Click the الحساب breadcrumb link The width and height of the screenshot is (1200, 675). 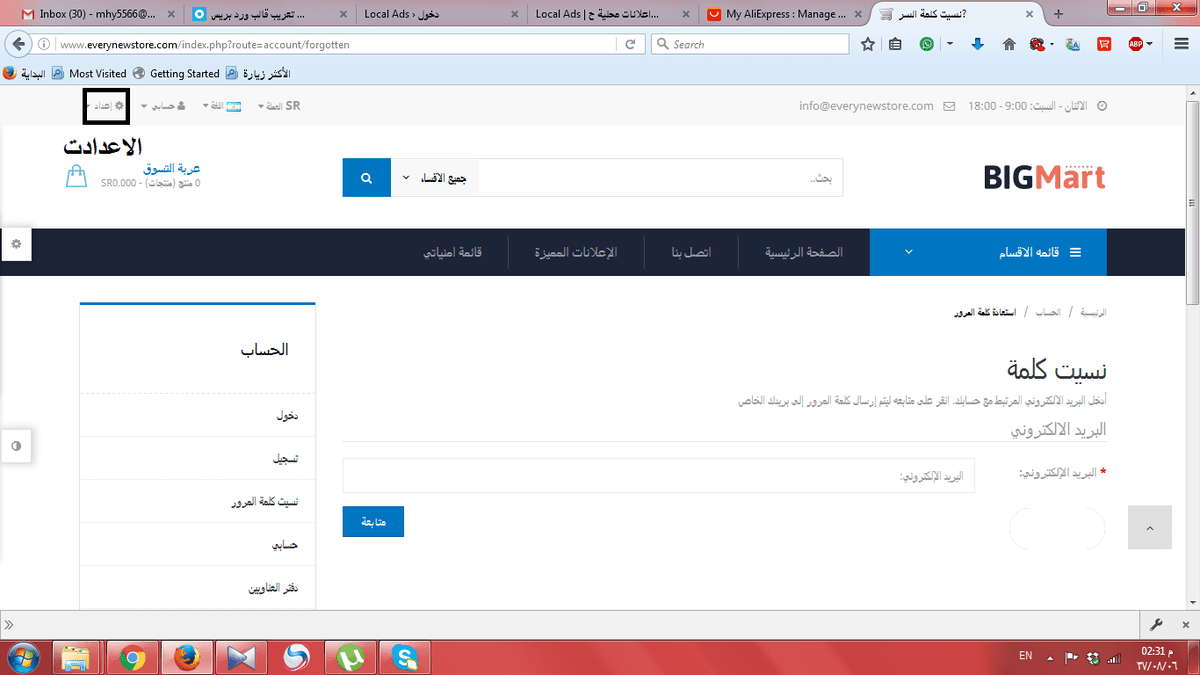click(x=1048, y=313)
